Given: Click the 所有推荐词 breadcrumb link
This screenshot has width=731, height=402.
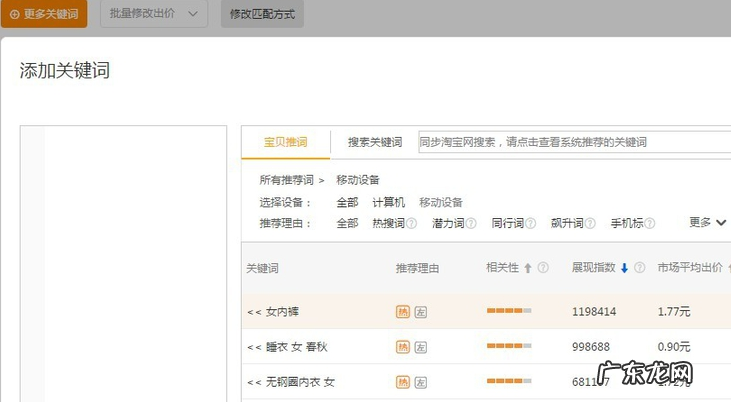Looking at the screenshot, I should click(286, 180).
